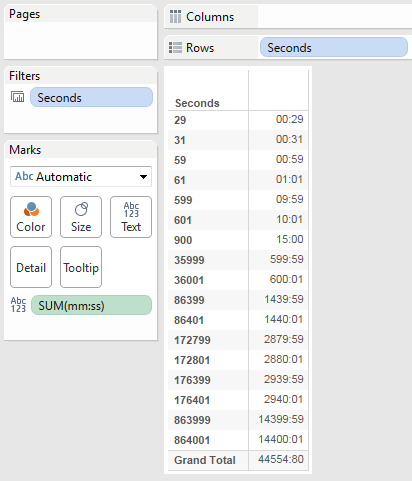This screenshot has width=412, height=481.
Task: Click the Rows shelf icon
Action: (x=175, y=48)
